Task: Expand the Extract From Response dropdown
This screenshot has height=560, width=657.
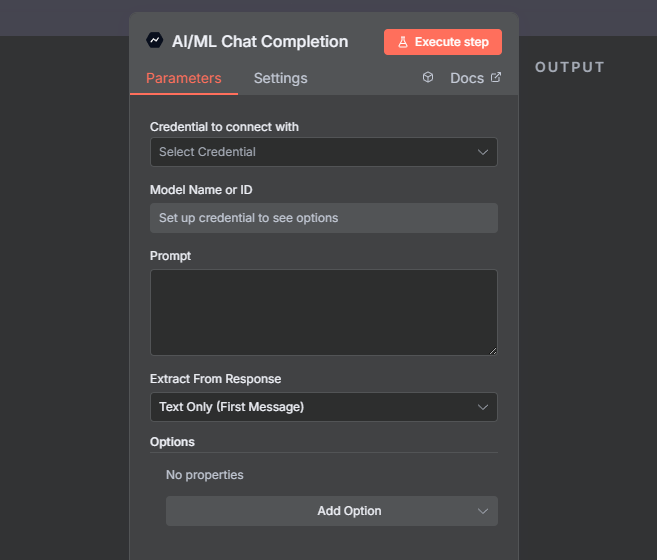Action: pos(323,407)
